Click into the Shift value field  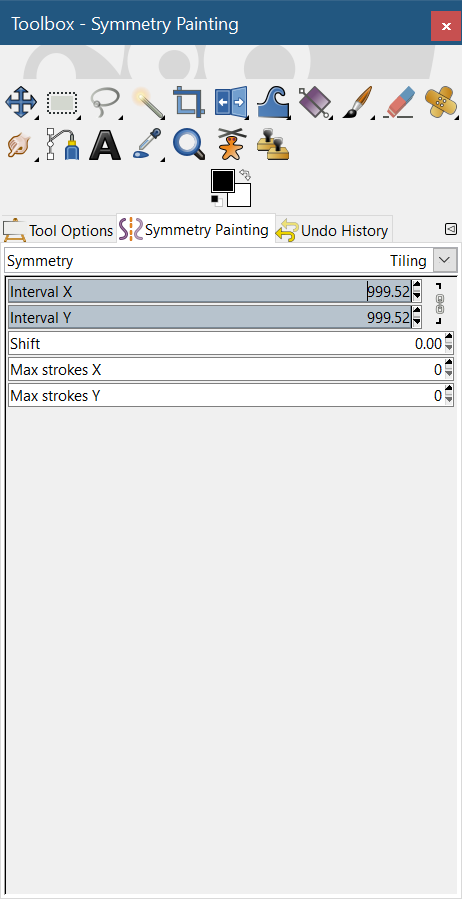click(x=226, y=344)
